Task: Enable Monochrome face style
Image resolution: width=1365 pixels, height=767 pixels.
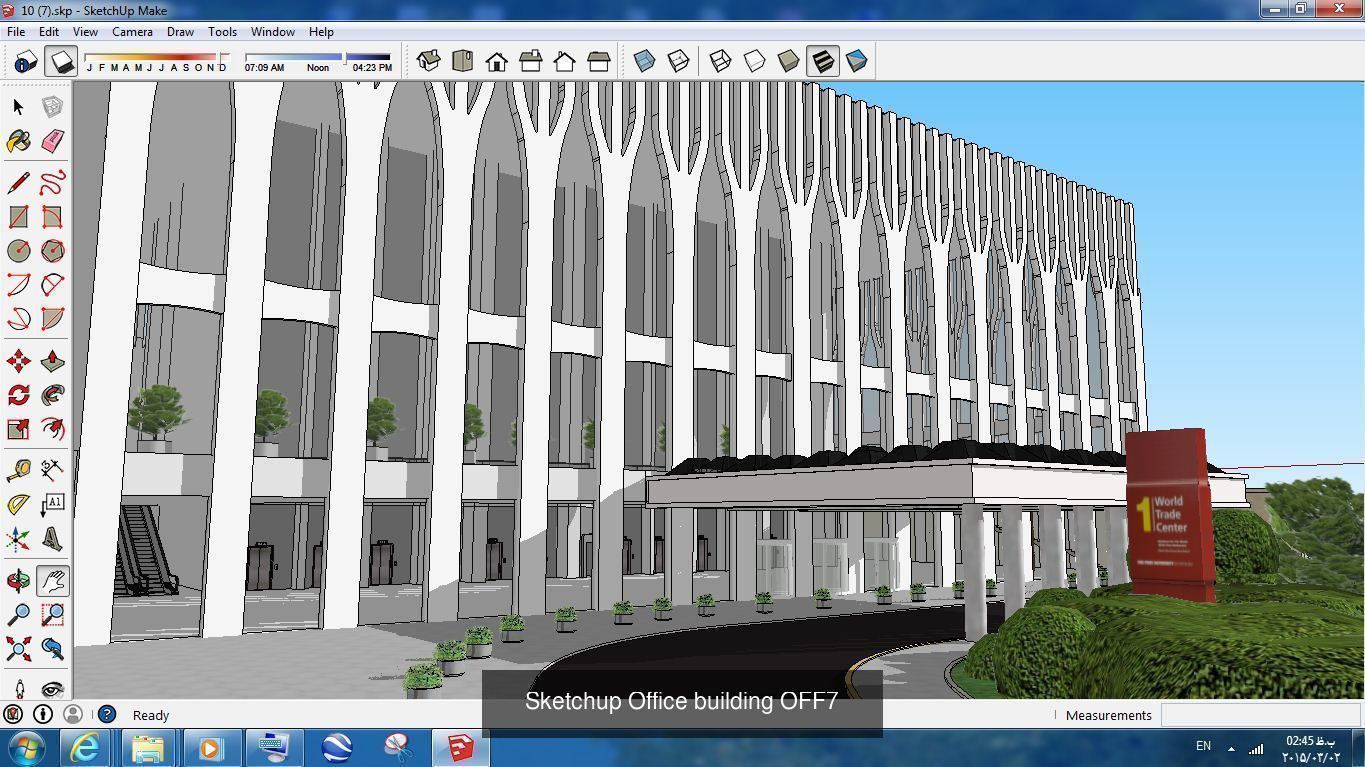Action: [856, 61]
